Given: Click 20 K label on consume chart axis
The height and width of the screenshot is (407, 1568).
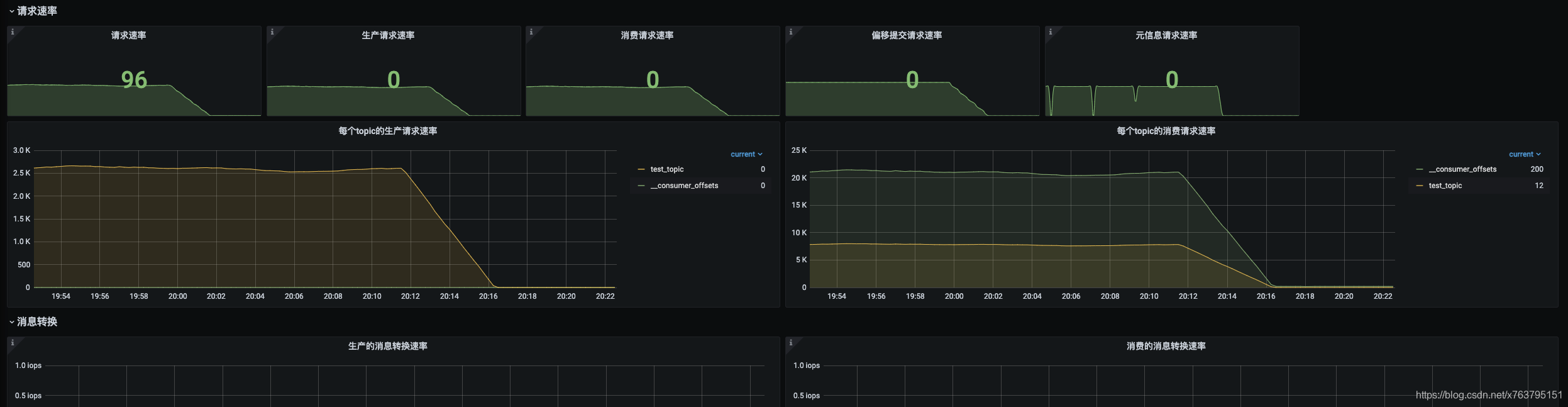Looking at the screenshot, I should click(x=799, y=178).
